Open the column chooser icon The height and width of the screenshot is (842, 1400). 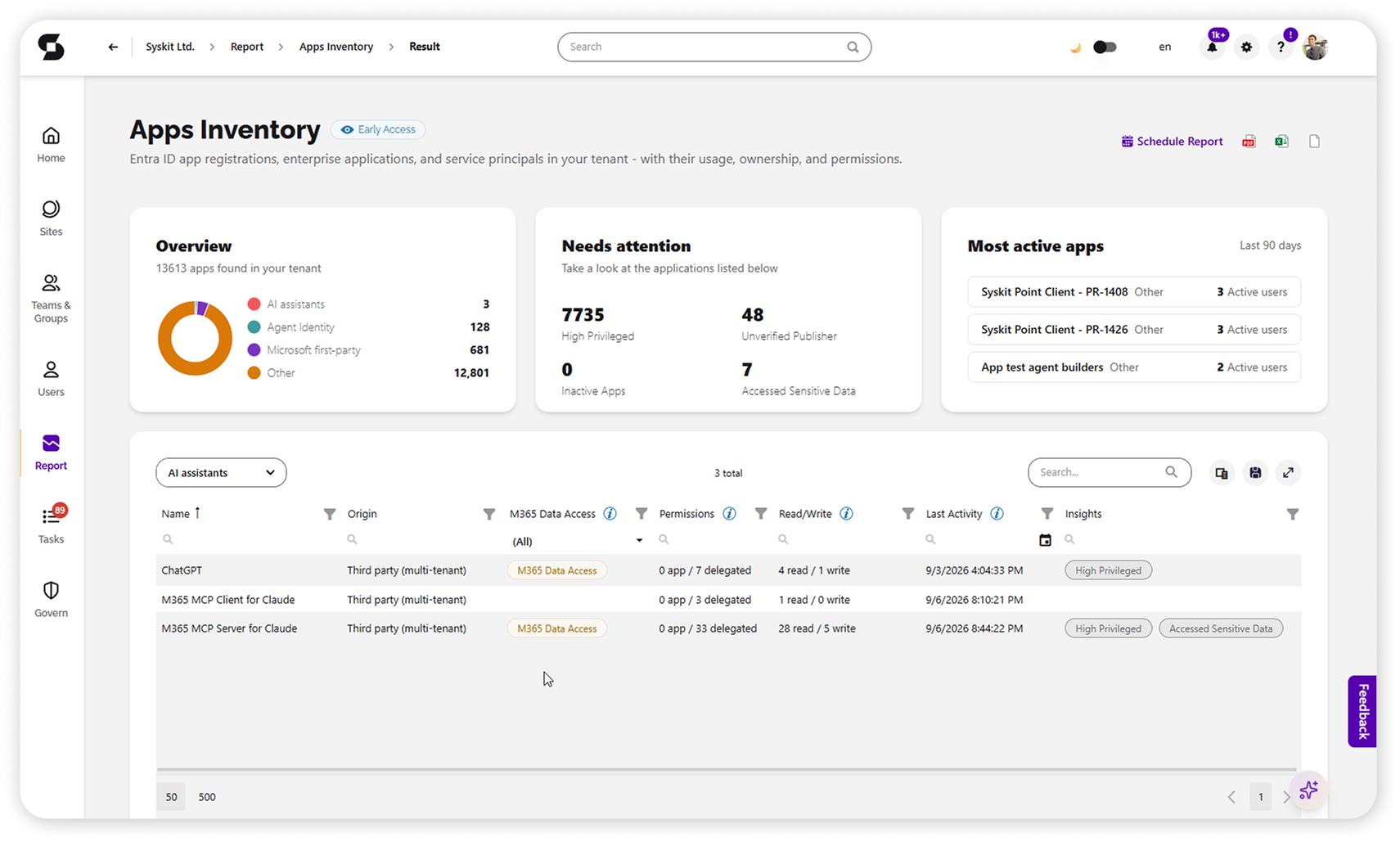click(x=1222, y=472)
